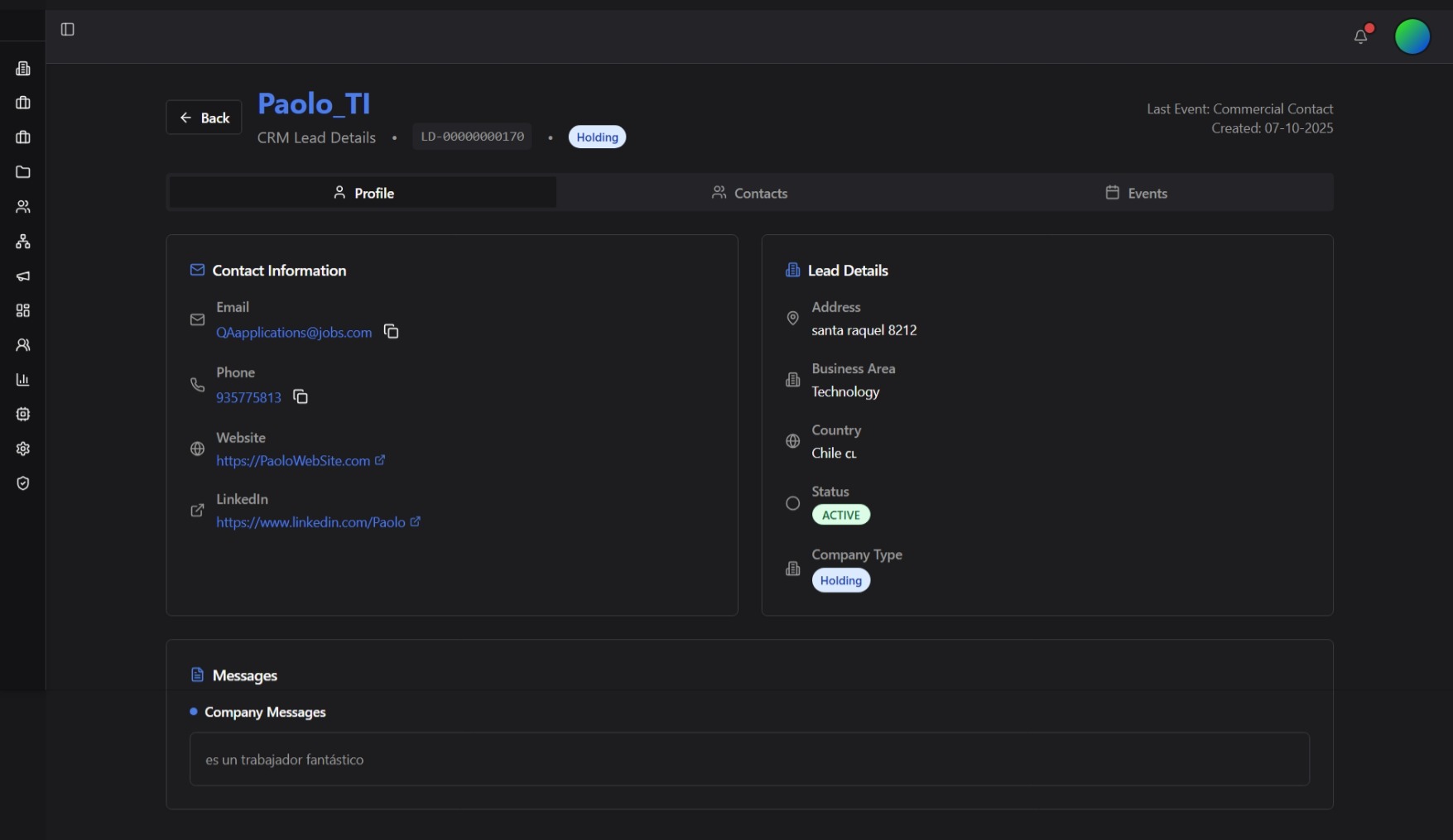This screenshot has height=840, width=1453.
Task: Click the Company Messages text box
Action: tap(749, 759)
